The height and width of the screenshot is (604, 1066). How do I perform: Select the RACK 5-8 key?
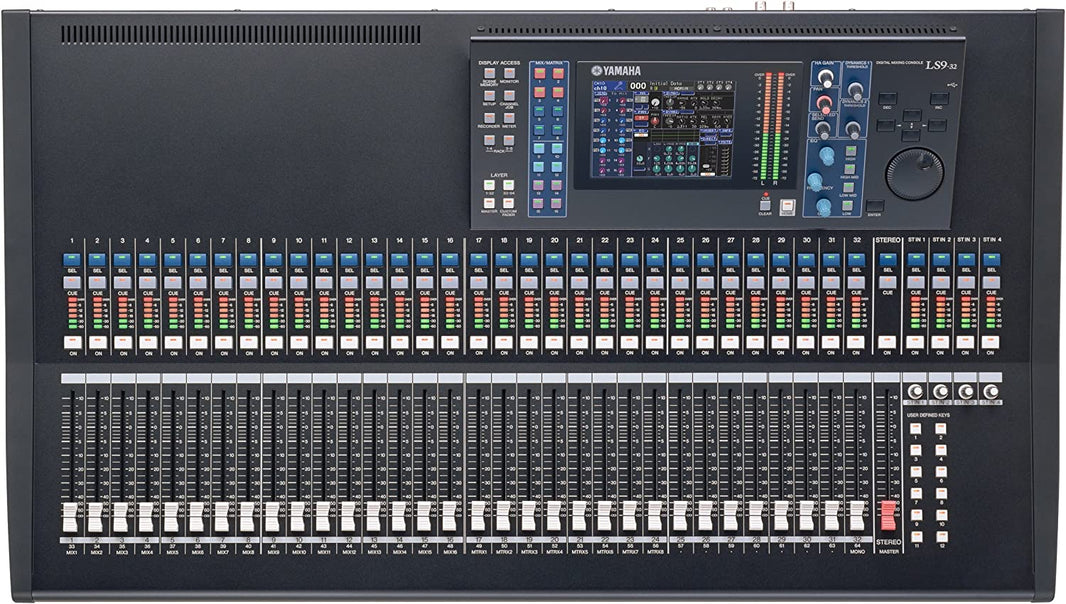pos(509,140)
